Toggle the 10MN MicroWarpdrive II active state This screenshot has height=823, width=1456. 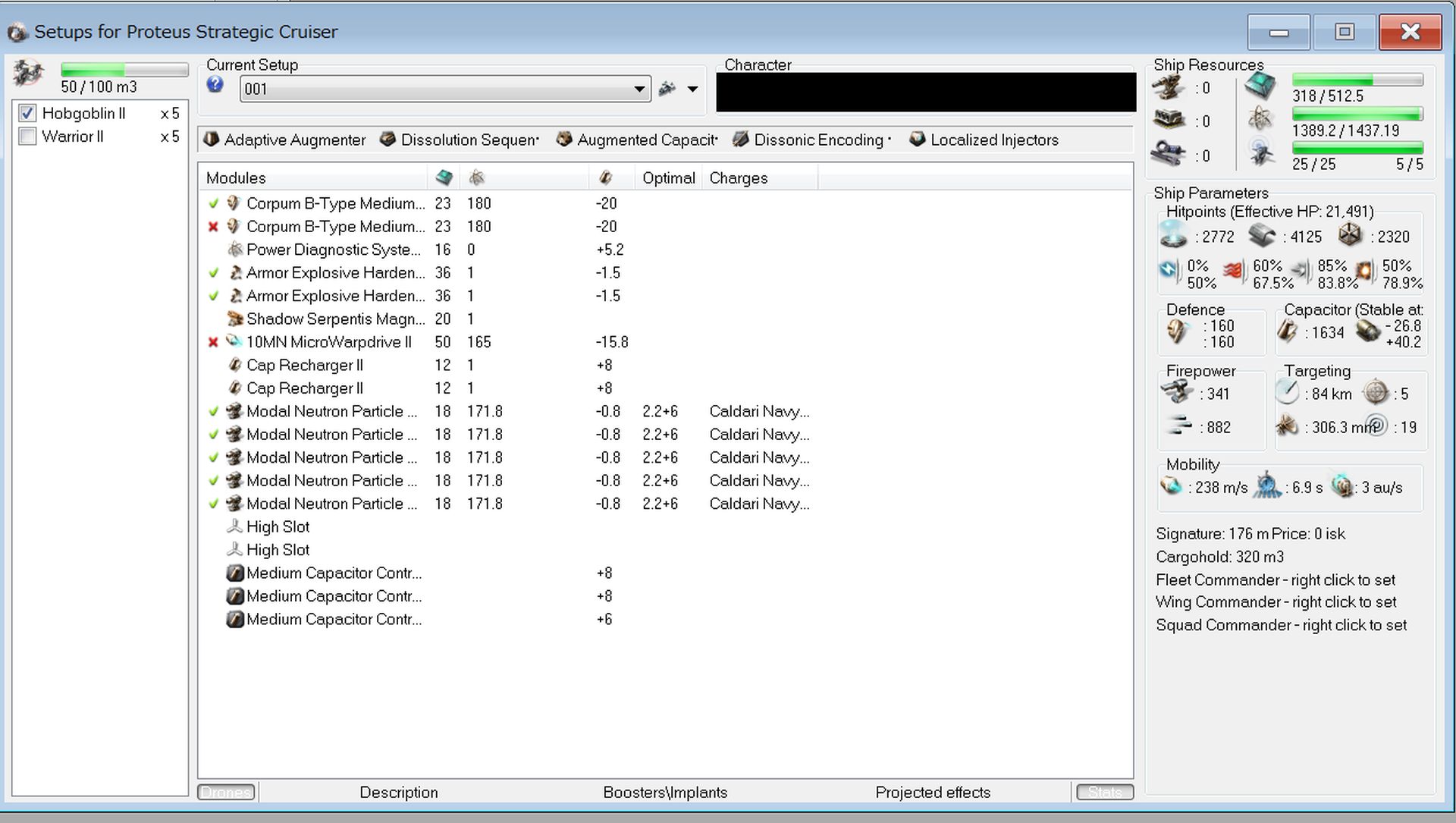[x=213, y=343]
